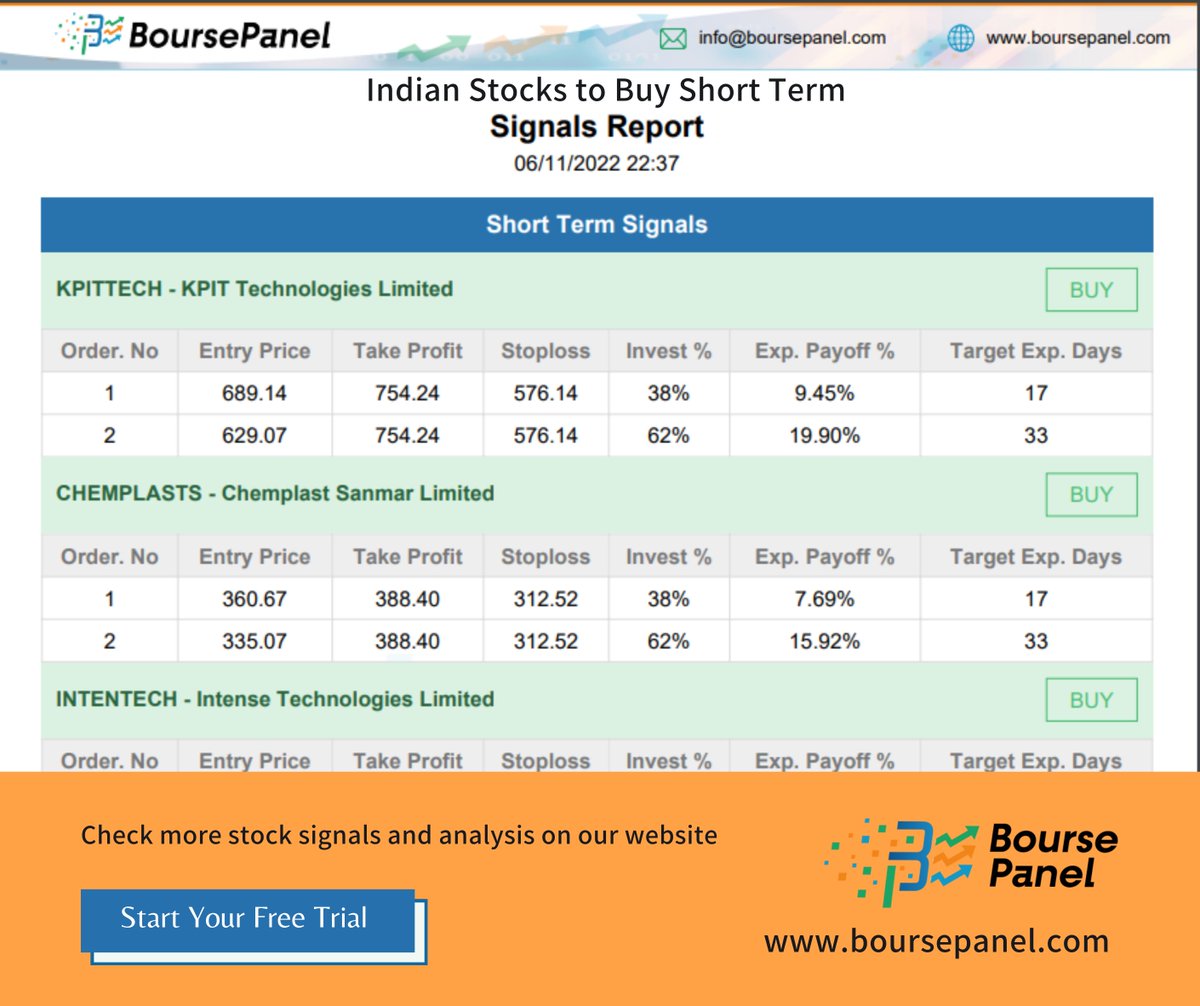Screen dimensions: 1200x1006
Task: Click Stoploss column header under CHEMPLASTS
Action: click(x=545, y=557)
